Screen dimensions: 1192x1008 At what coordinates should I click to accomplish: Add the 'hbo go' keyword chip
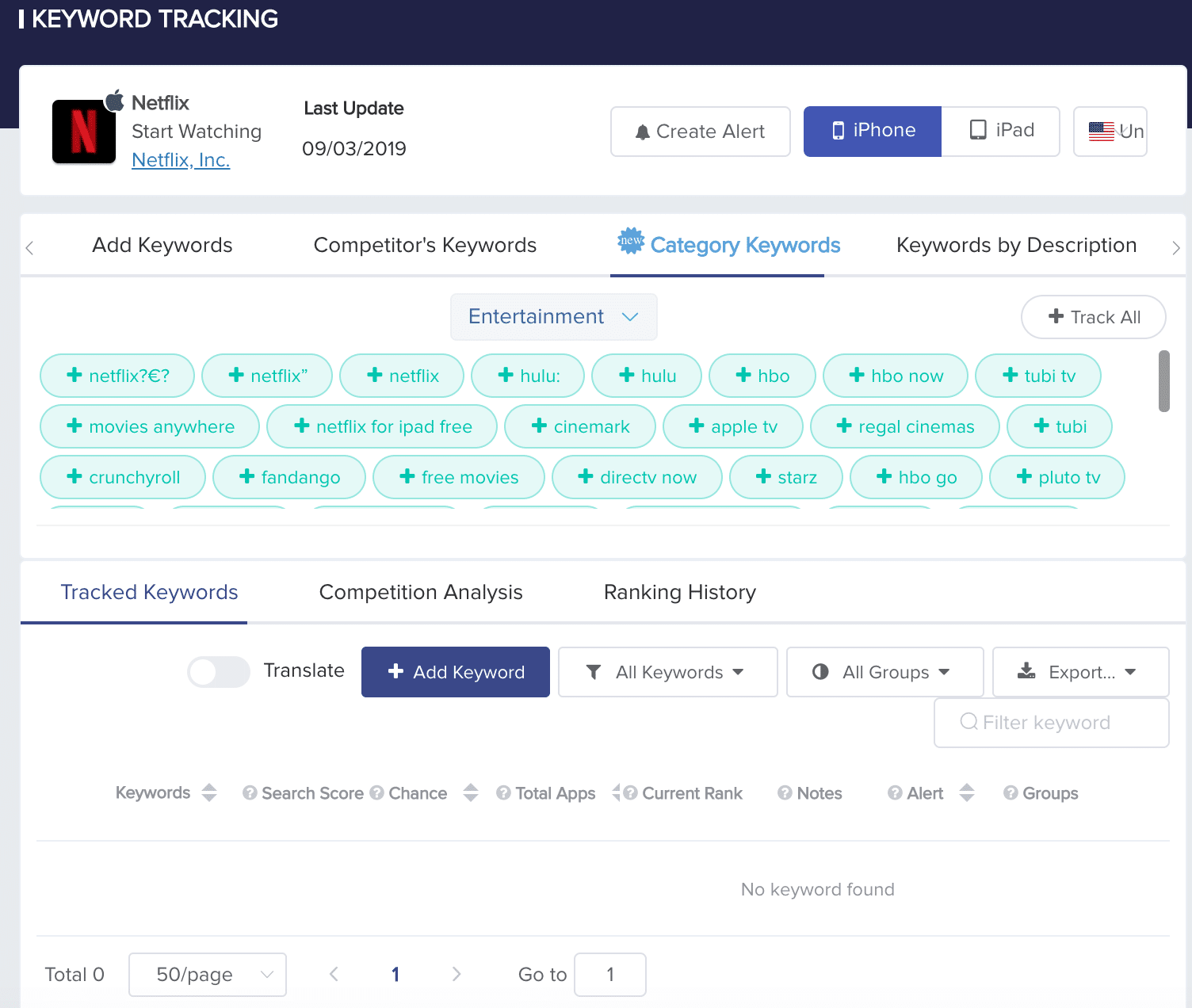916,477
